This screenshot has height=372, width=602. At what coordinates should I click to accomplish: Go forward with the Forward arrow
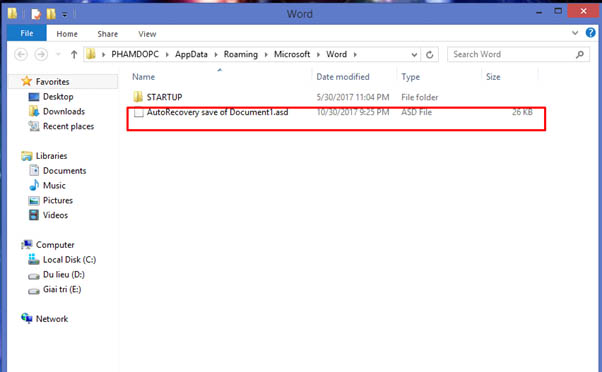[41, 55]
